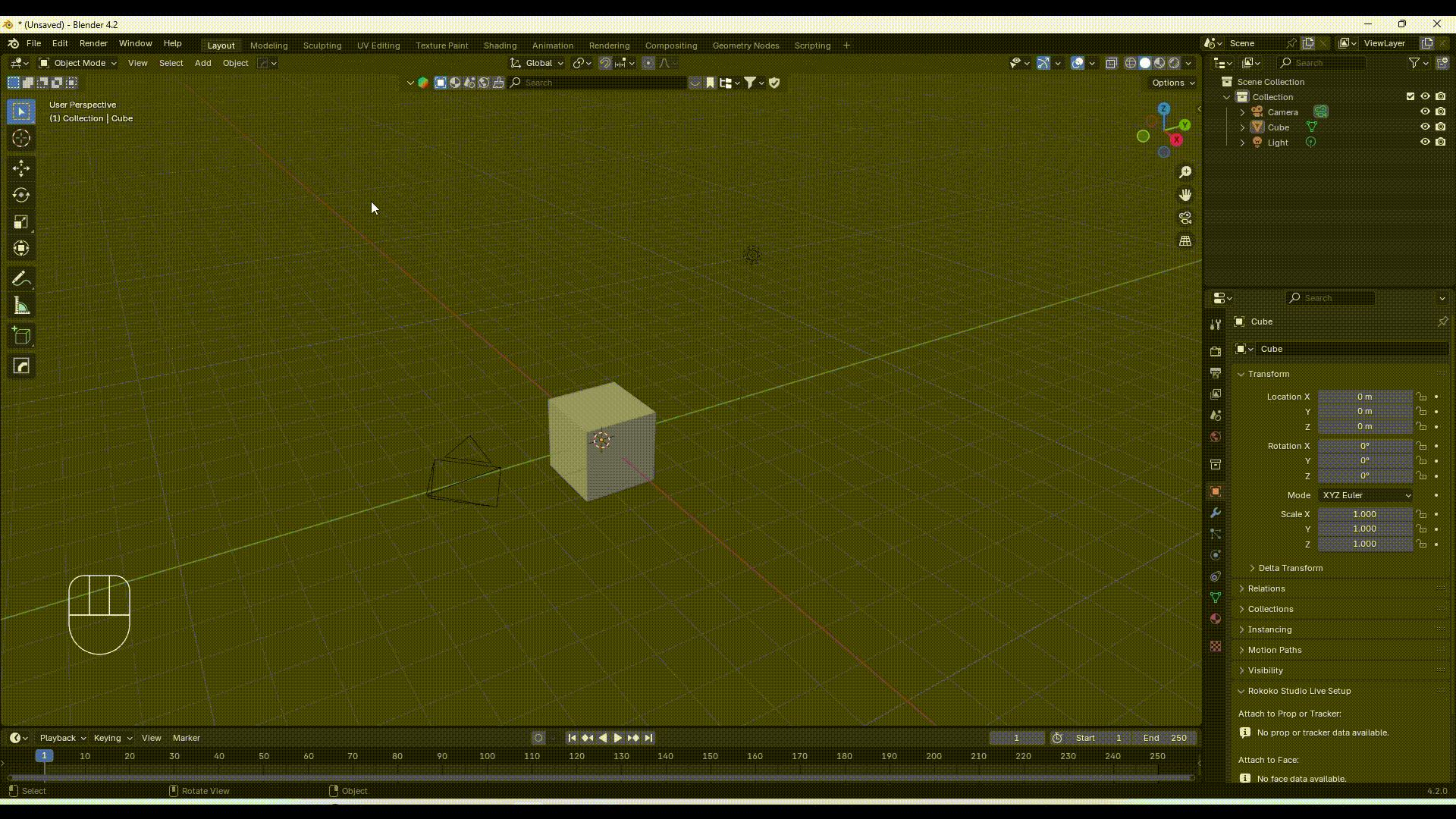Expand Delta Transform panel
The width and height of the screenshot is (1456, 819).
[x=1290, y=568]
